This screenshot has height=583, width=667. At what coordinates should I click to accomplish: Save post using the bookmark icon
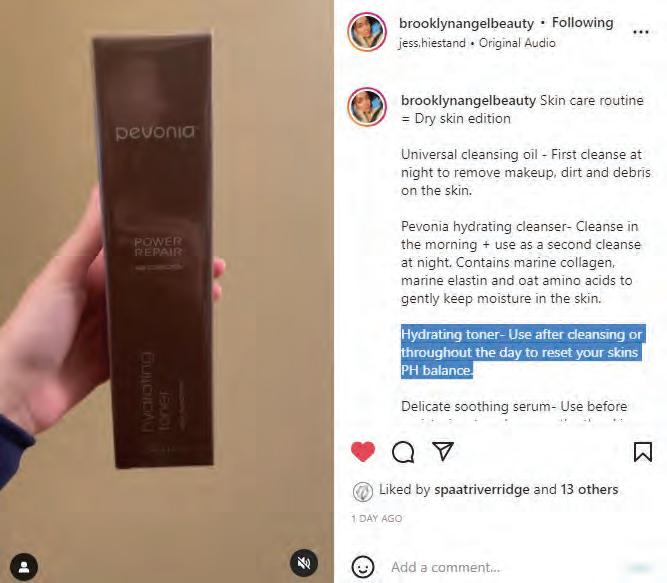click(642, 452)
